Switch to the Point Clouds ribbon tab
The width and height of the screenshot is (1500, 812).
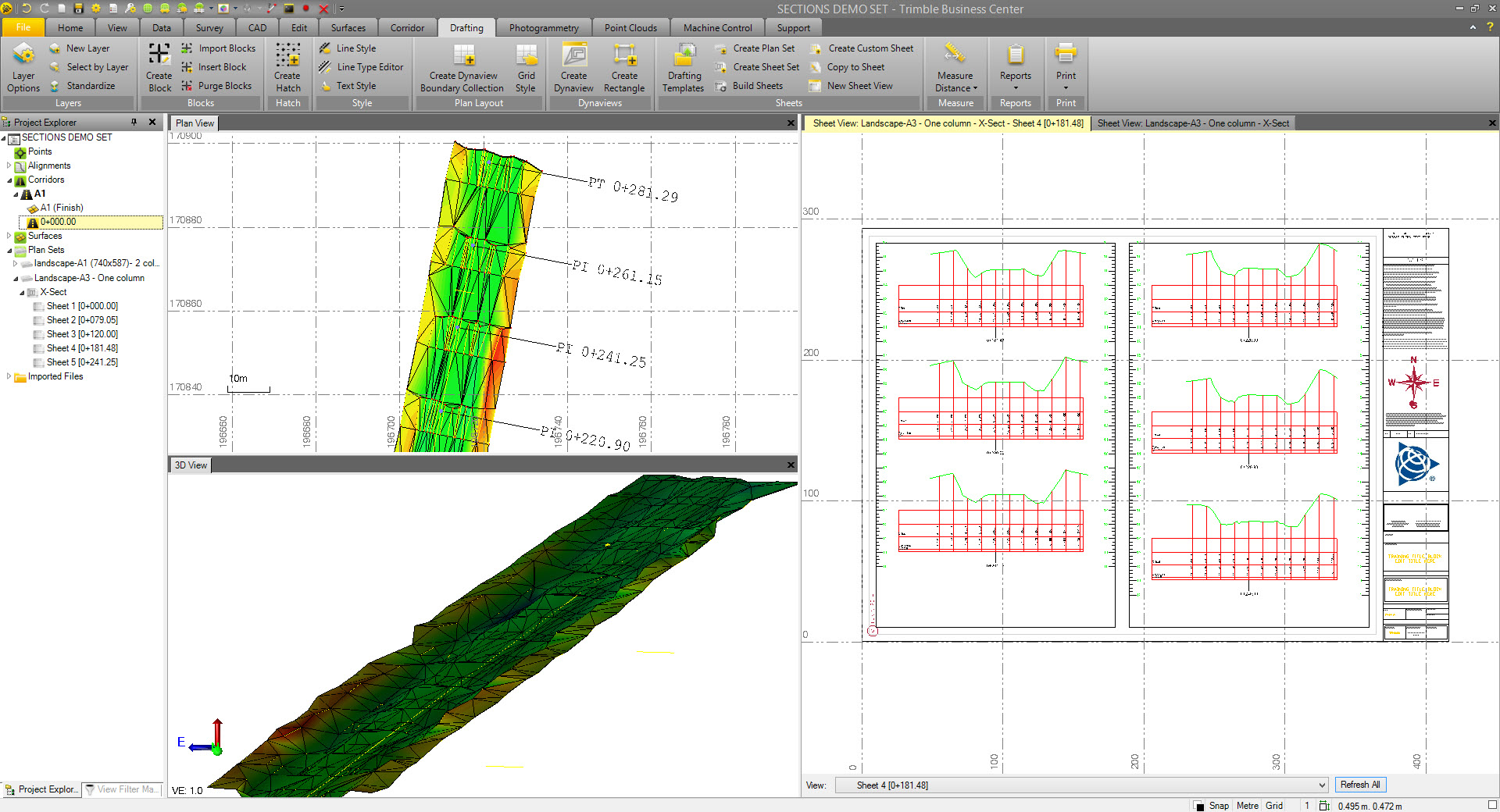[x=630, y=28]
